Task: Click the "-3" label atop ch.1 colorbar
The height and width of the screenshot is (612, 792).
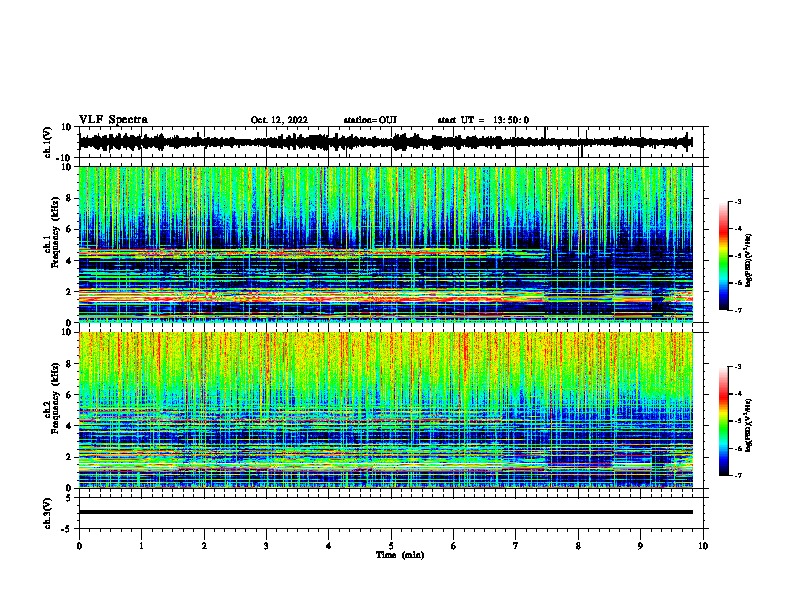Action: pyautogui.click(x=738, y=201)
